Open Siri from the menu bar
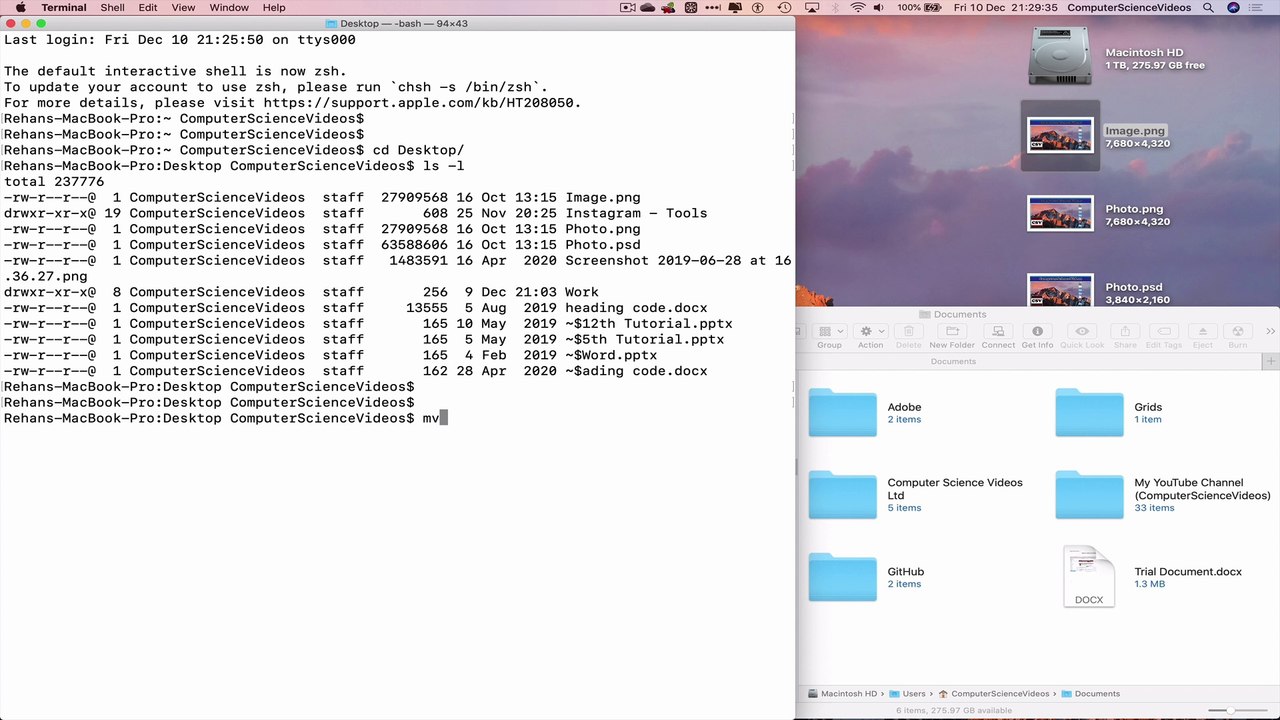The width and height of the screenshot is (1280, 720). 1234,8
